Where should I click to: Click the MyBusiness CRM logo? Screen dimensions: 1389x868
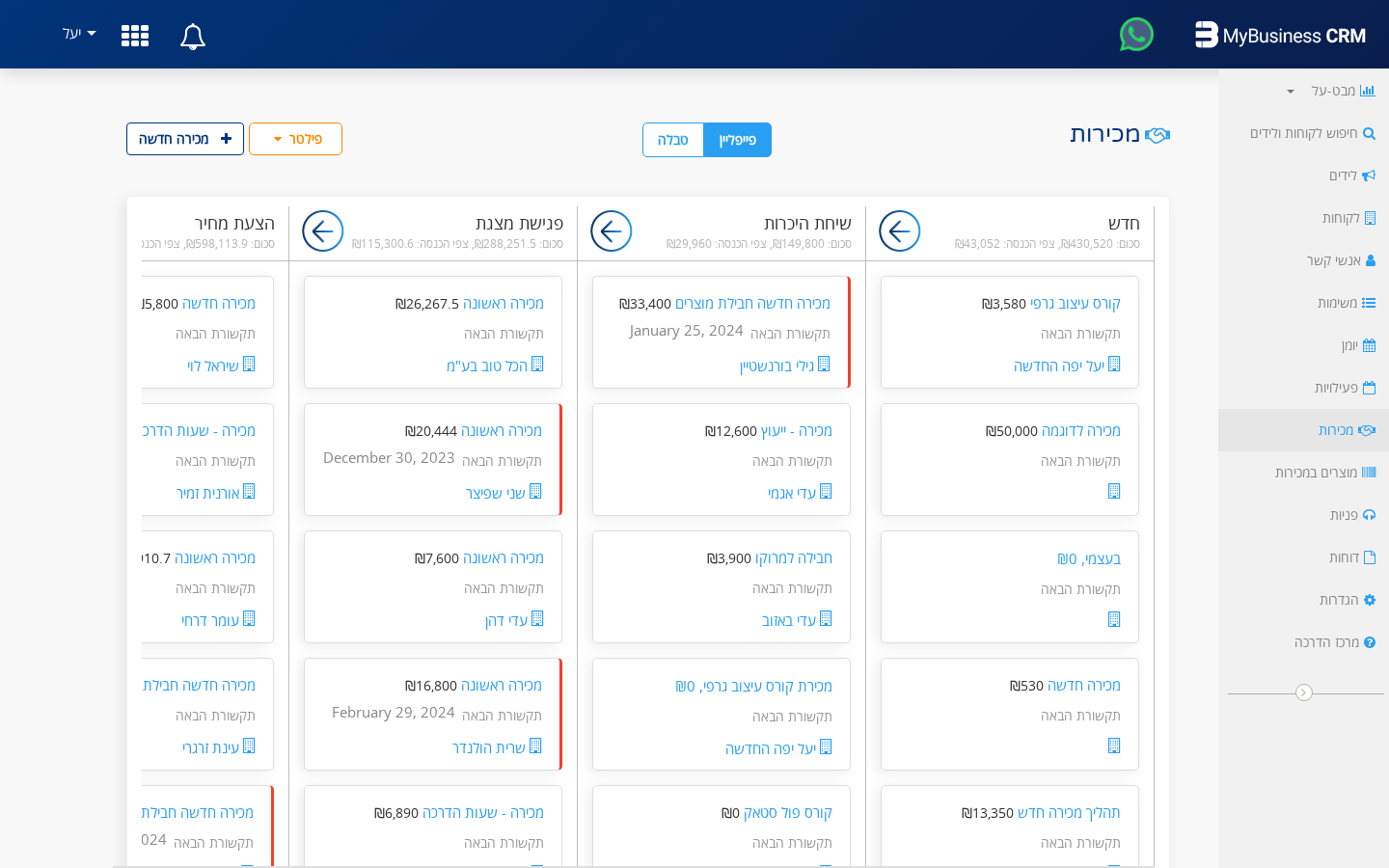pos(1280,35)
